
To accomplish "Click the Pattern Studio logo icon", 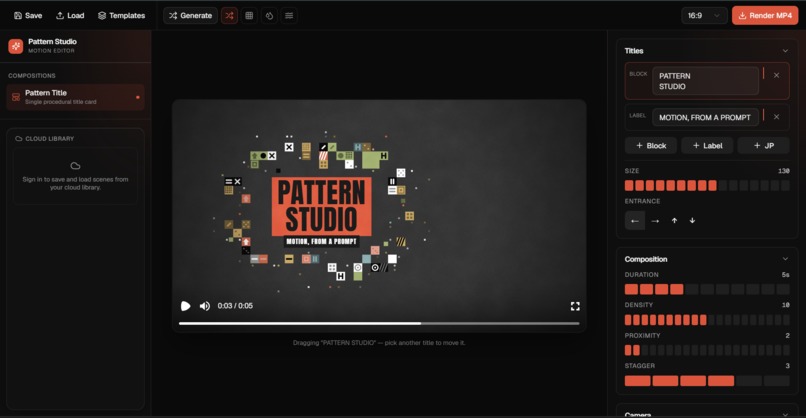I will point(15,46).
